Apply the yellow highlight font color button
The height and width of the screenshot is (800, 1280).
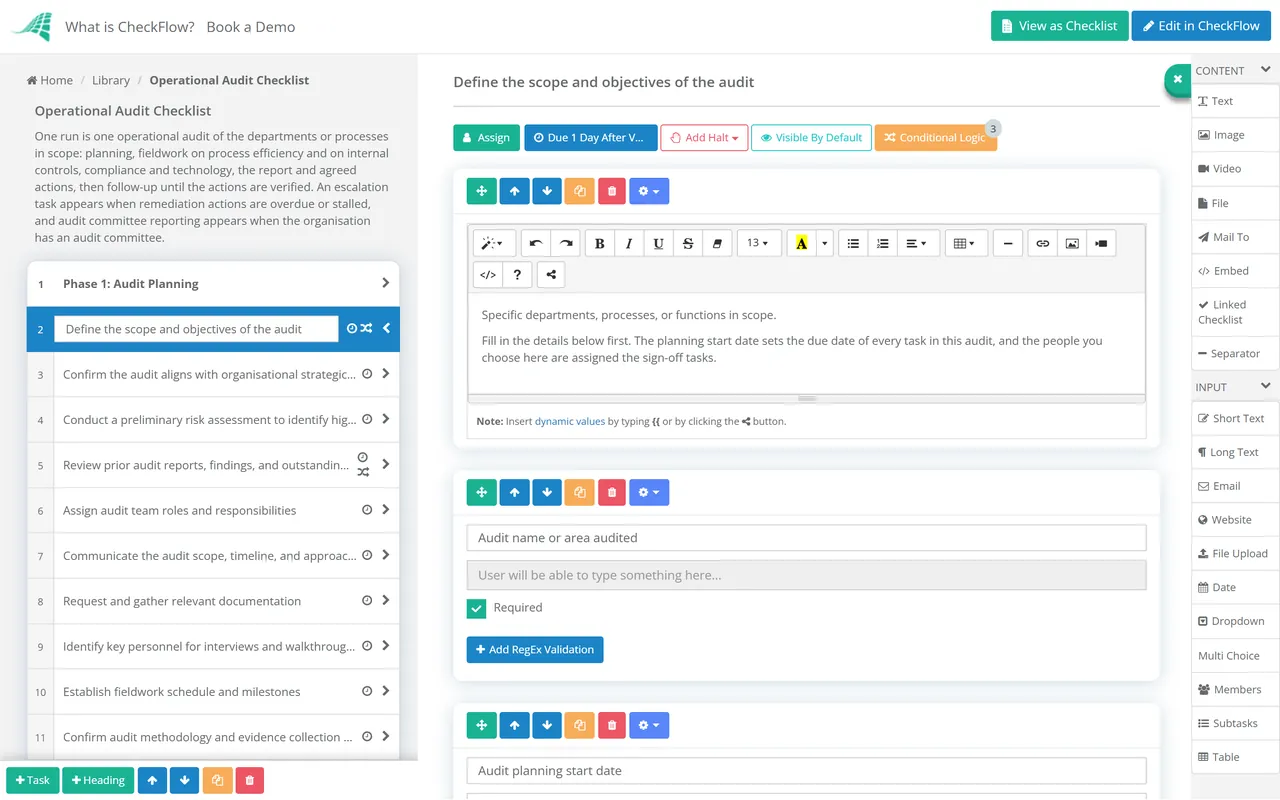(x=802, y=243)
